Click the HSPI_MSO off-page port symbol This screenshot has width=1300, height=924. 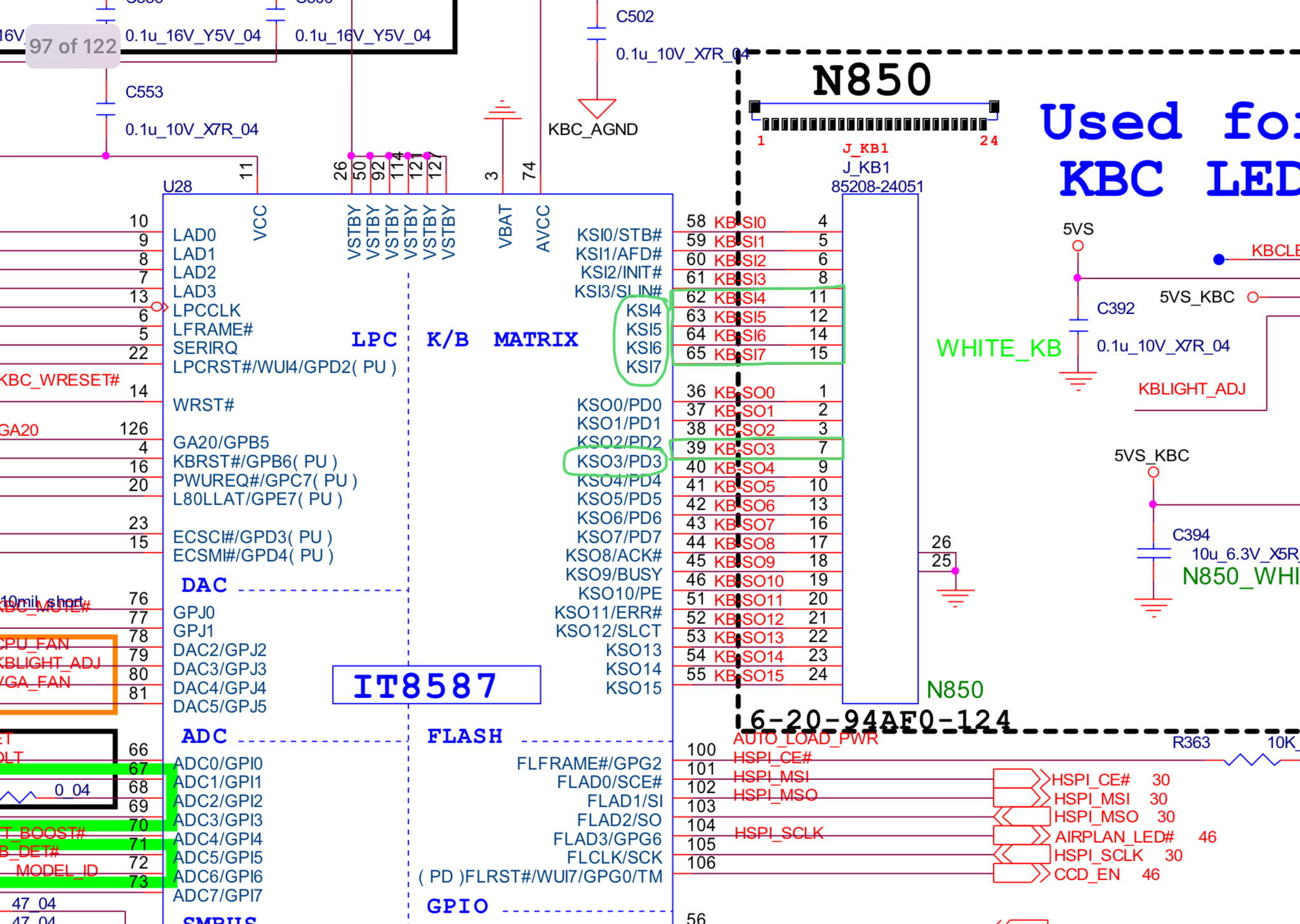[1021, 816]
